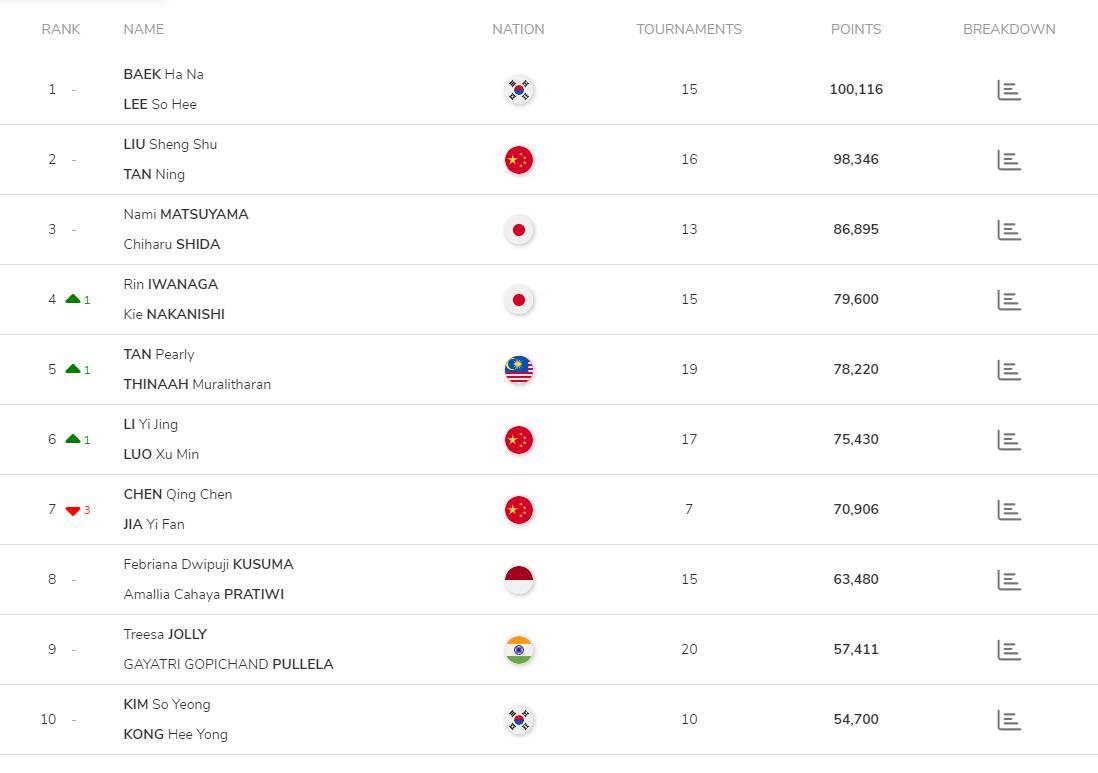1098x773 pixels.
Task: Click the India flag for Treesa Jolly
Action: (x=519, y=650)
